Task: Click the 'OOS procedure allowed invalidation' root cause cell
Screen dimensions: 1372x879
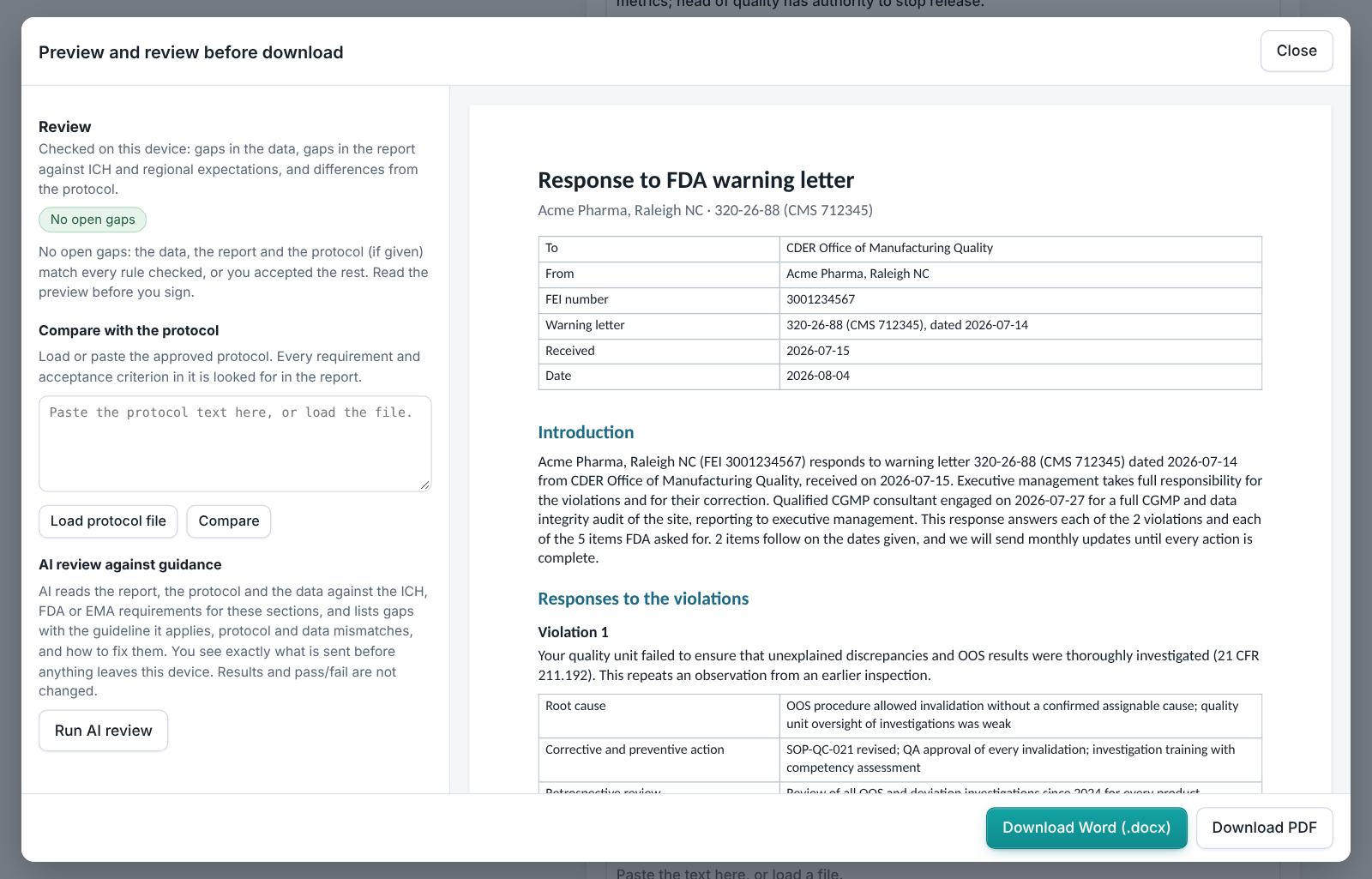Action: (1020, 715)
